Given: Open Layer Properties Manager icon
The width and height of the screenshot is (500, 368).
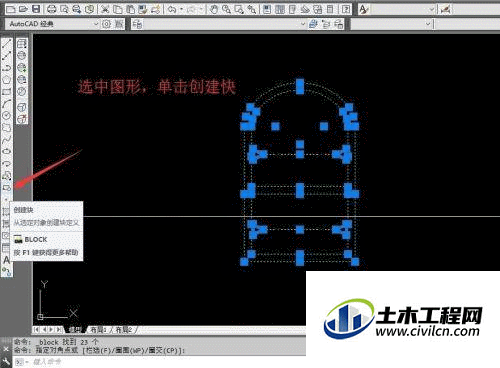Looking at the screenshot, I should pos(137,24).
